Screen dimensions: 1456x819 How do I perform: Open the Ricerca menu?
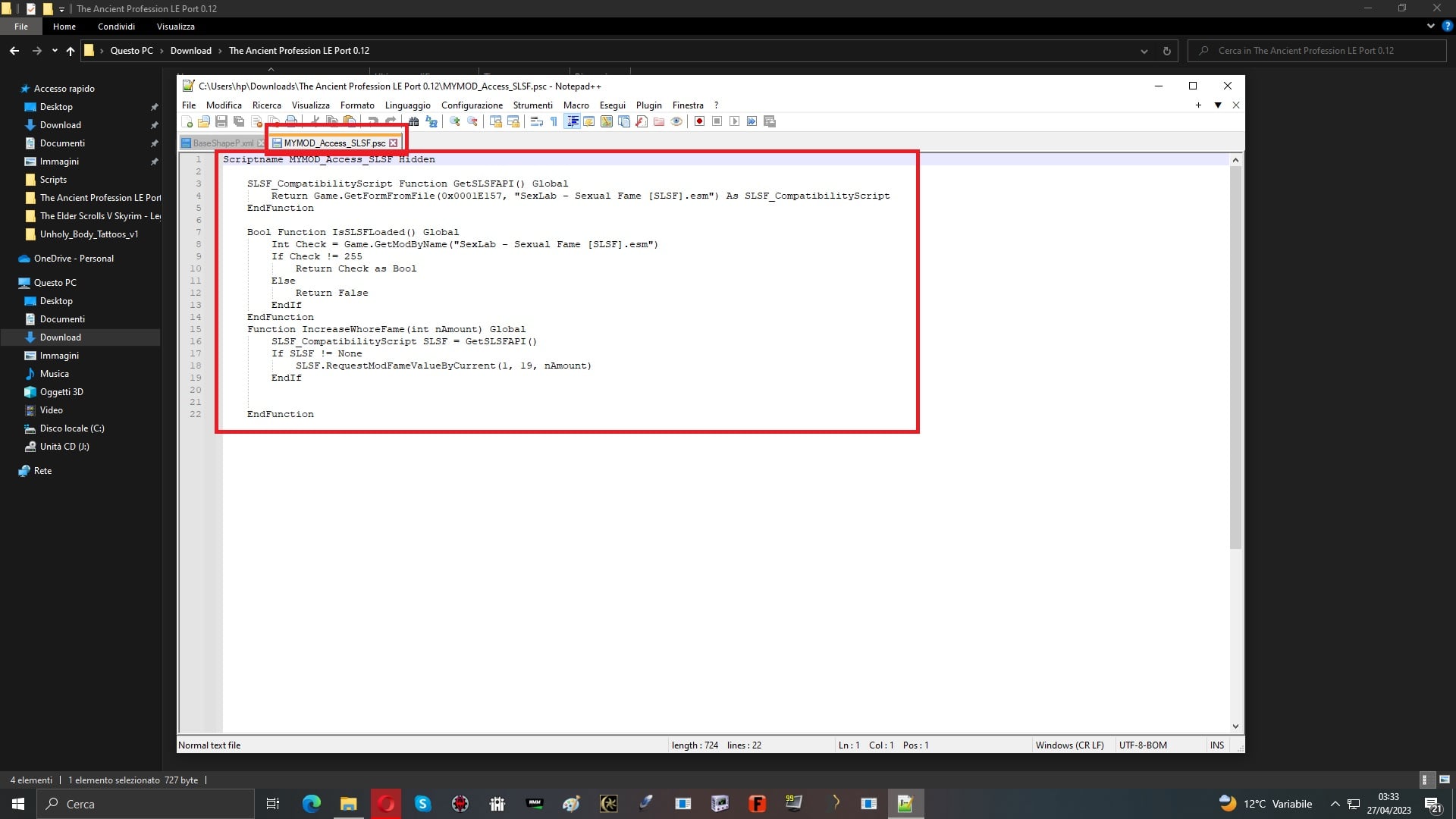click(x=266, y=105)
